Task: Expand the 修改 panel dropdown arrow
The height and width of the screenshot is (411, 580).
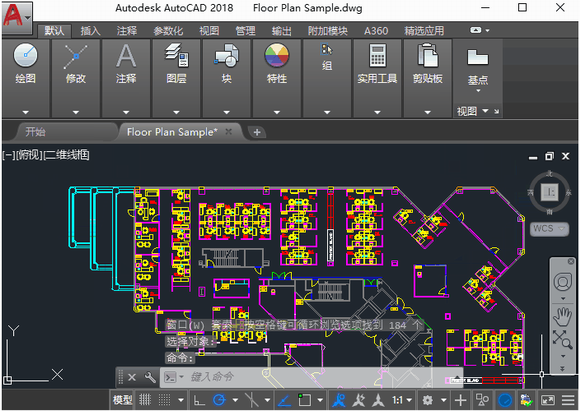Action: (x=76, y=112)
